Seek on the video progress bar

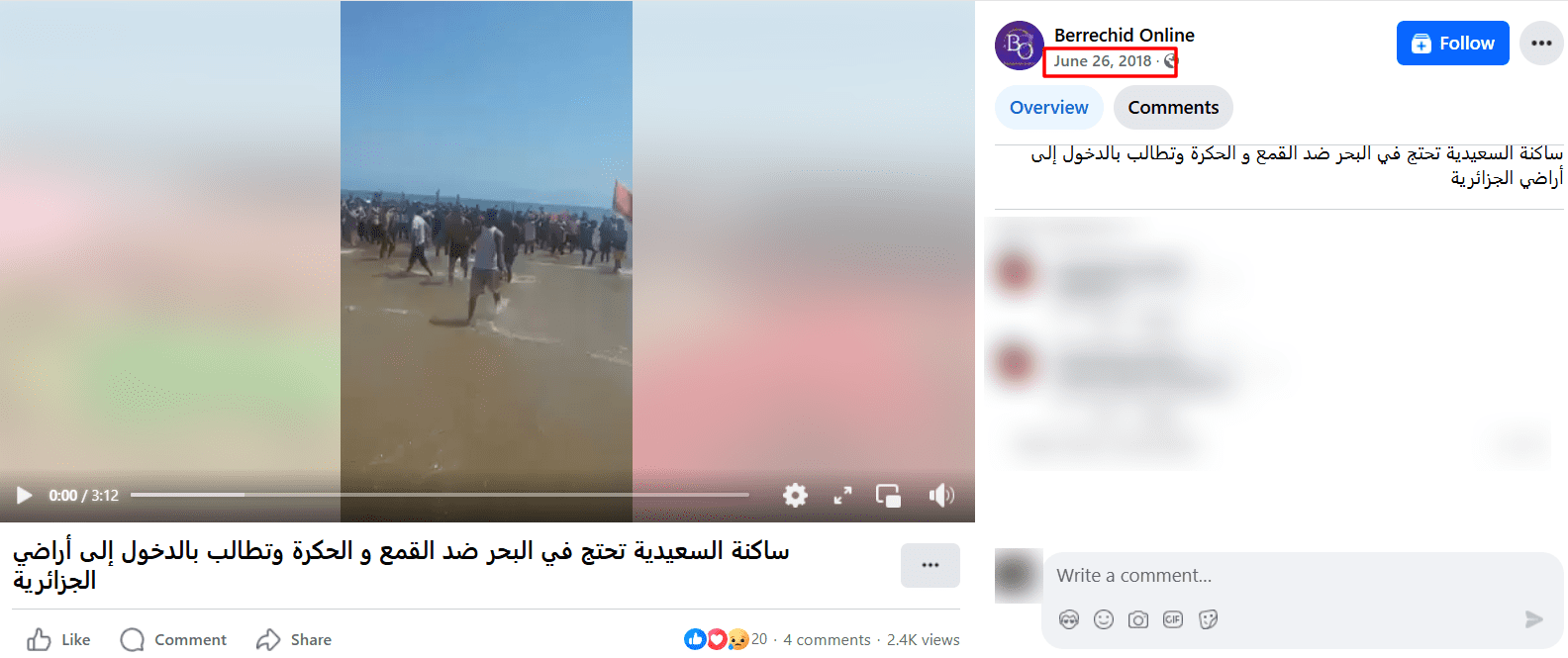click(440, 495)
